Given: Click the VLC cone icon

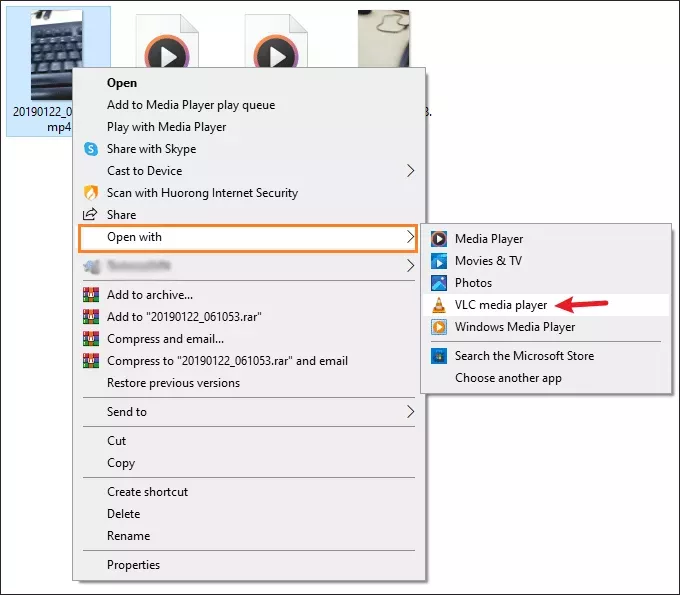Looking at the screenshot, I should pos(439,305).
